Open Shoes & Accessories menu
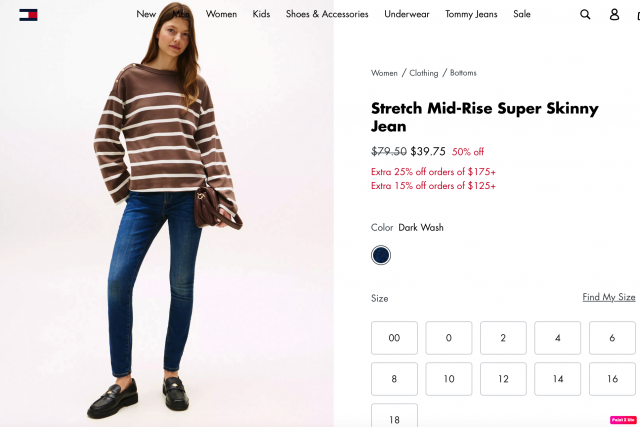Screen dimensions: 640x427 327,14
